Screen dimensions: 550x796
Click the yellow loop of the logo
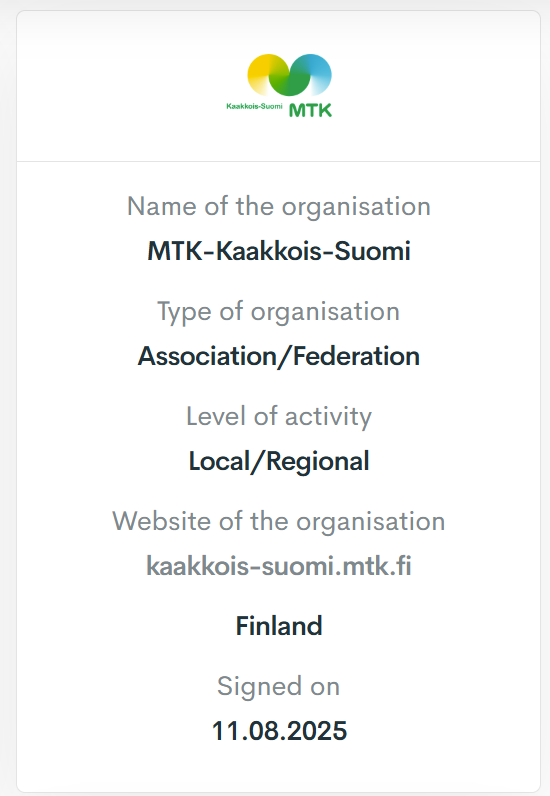(263, 75)
